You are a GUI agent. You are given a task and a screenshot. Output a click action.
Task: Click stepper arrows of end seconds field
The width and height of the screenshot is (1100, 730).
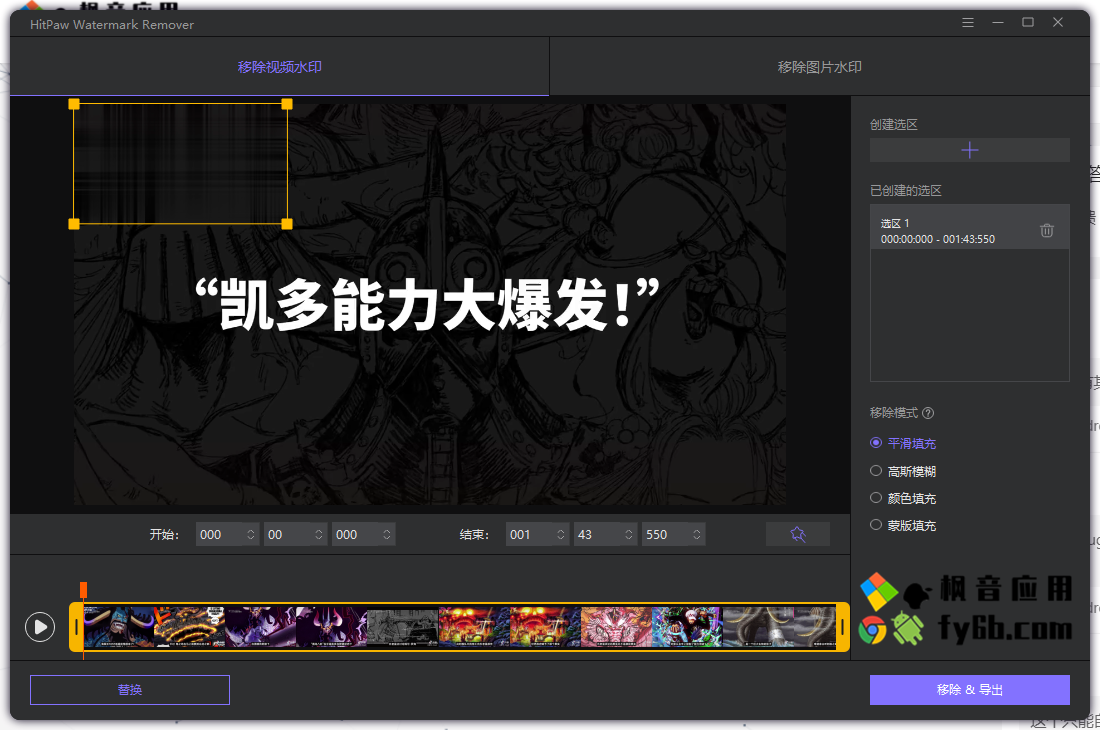(629, 534)
